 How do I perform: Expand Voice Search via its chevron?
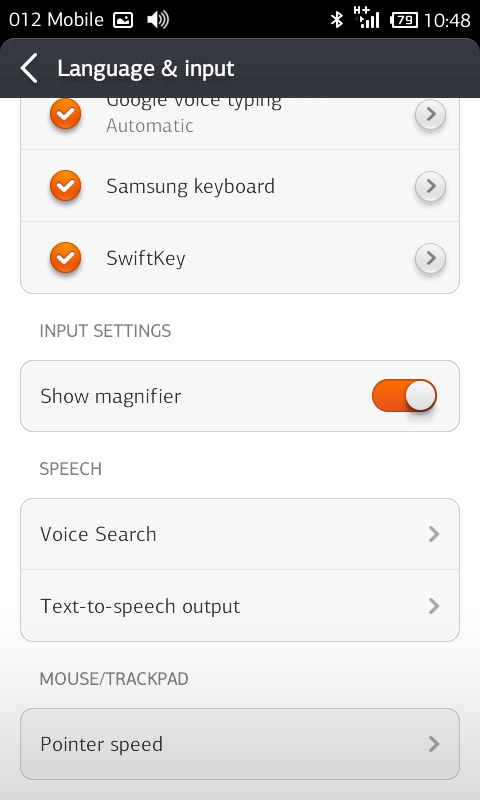coord(434,534)
